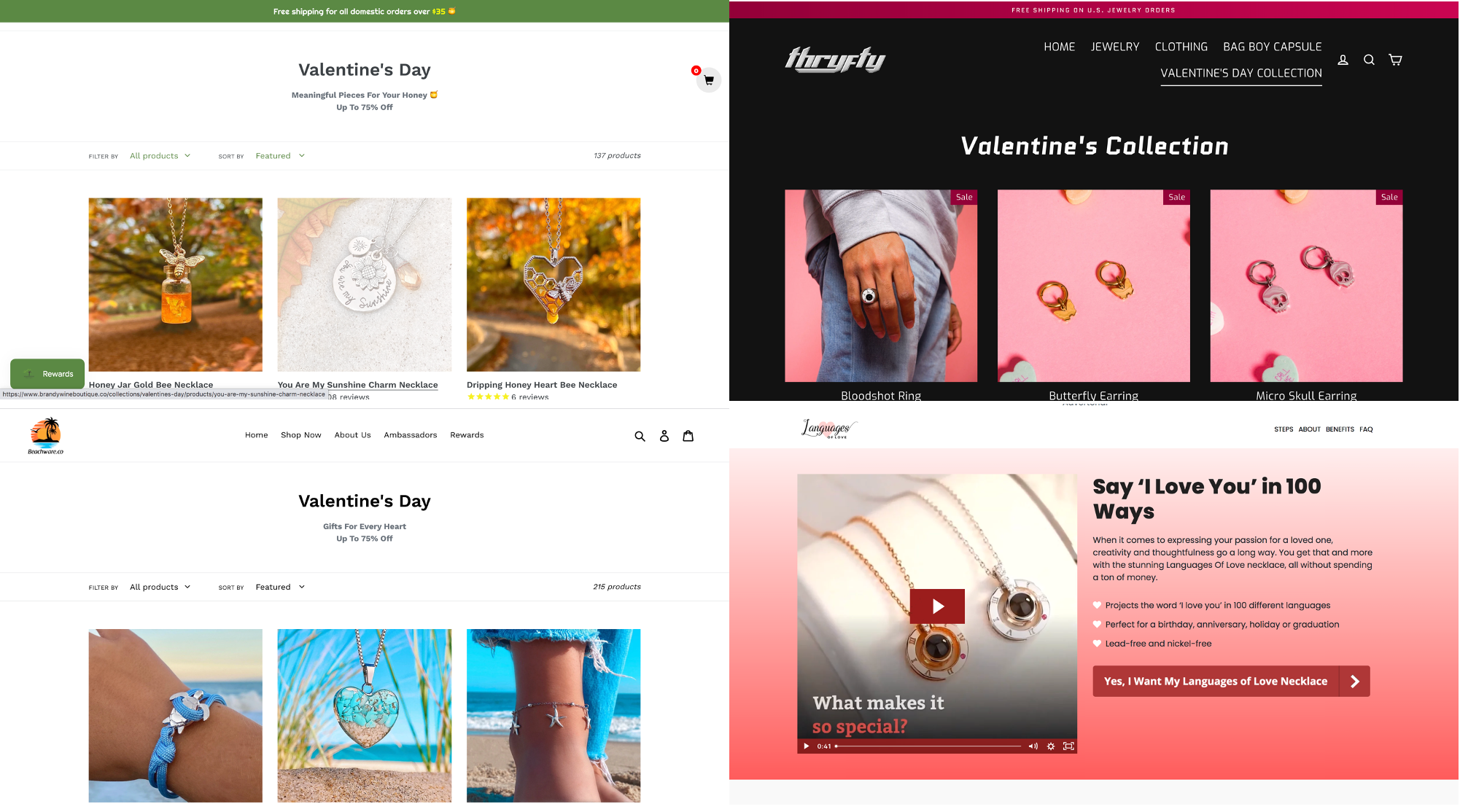Click Beachware search magnifier icon
The width and height of the screenshot is (1460, 812).
click(640, 436)
